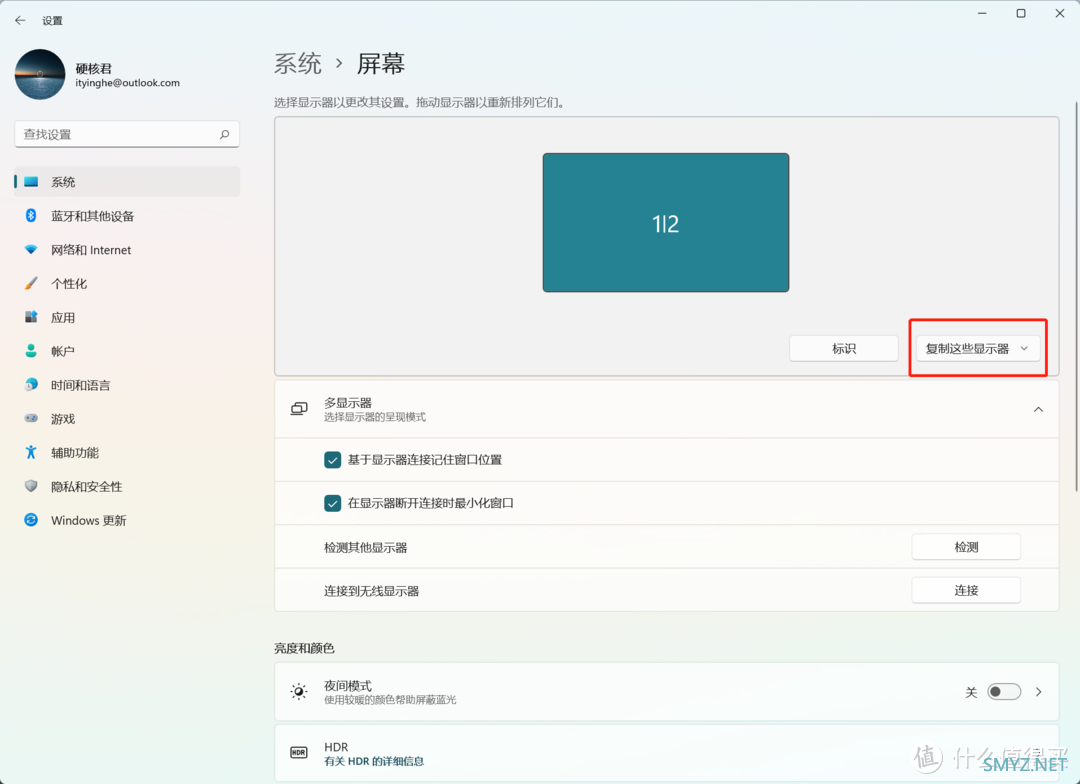Viewport: 1080px width, 784px height.
Task: Click the Windows Update refresh icon
Action: pos(31,519)
